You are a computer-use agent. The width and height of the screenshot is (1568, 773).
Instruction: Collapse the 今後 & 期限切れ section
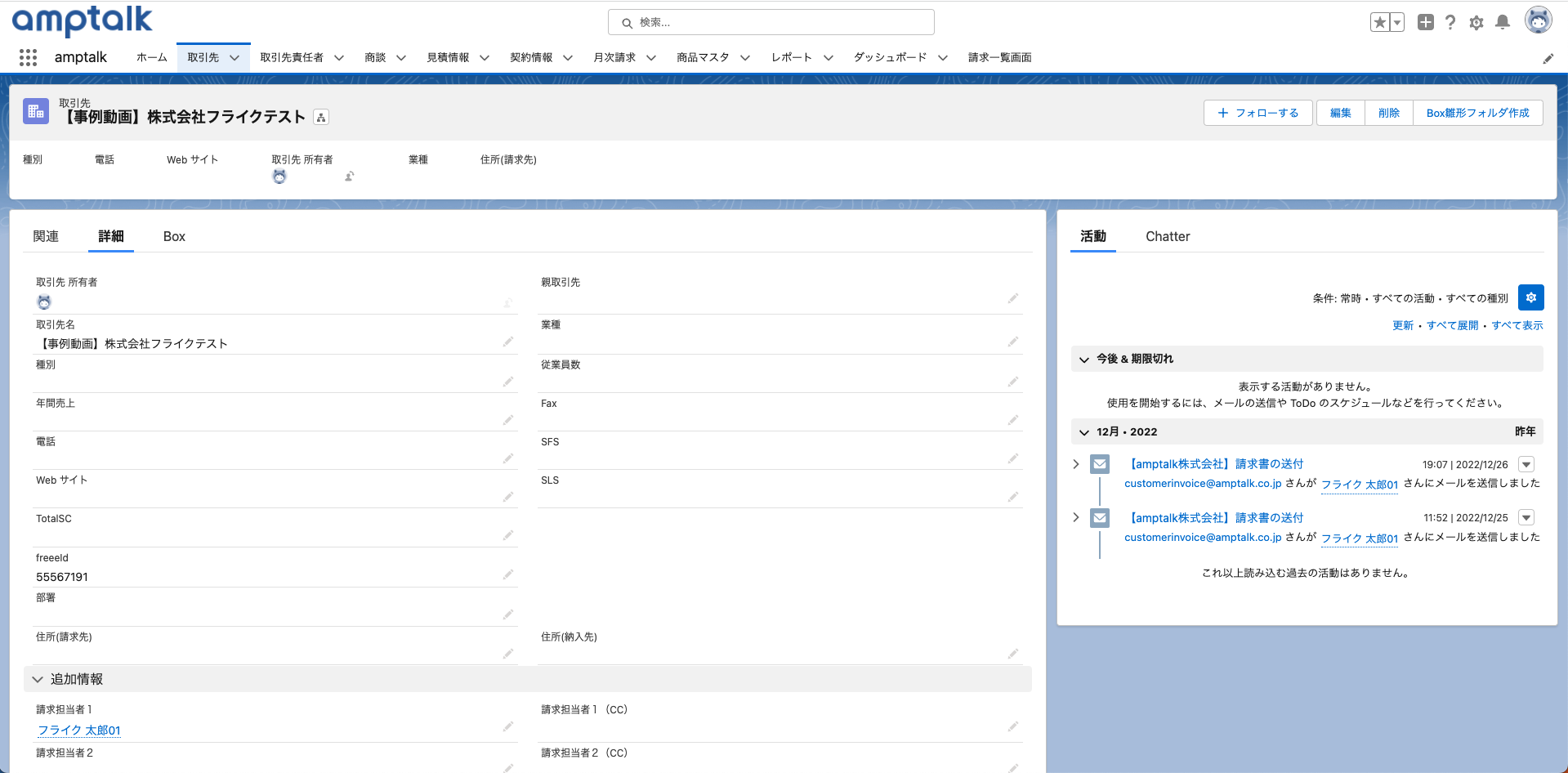click(x=1084, y=360)
